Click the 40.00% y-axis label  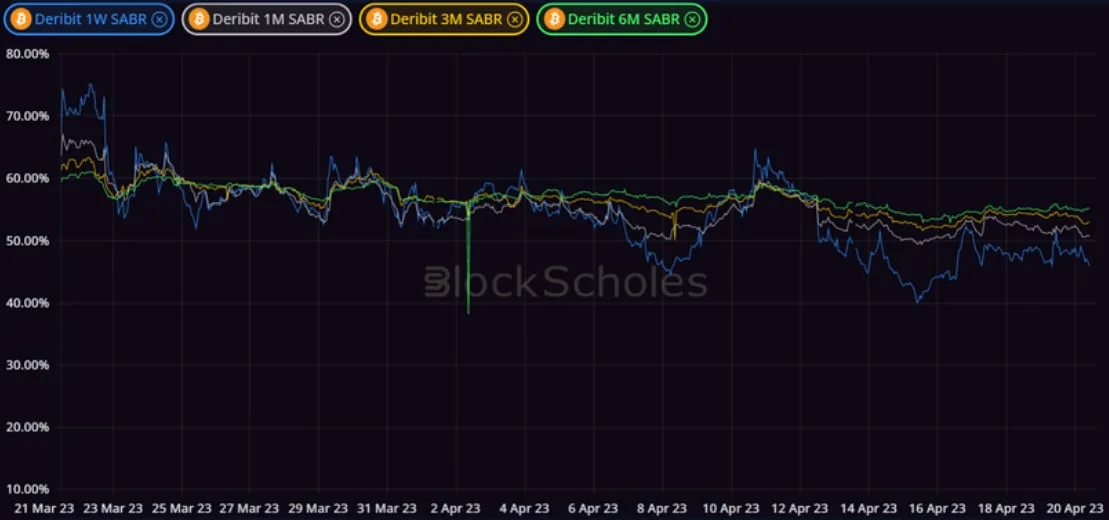26,303
